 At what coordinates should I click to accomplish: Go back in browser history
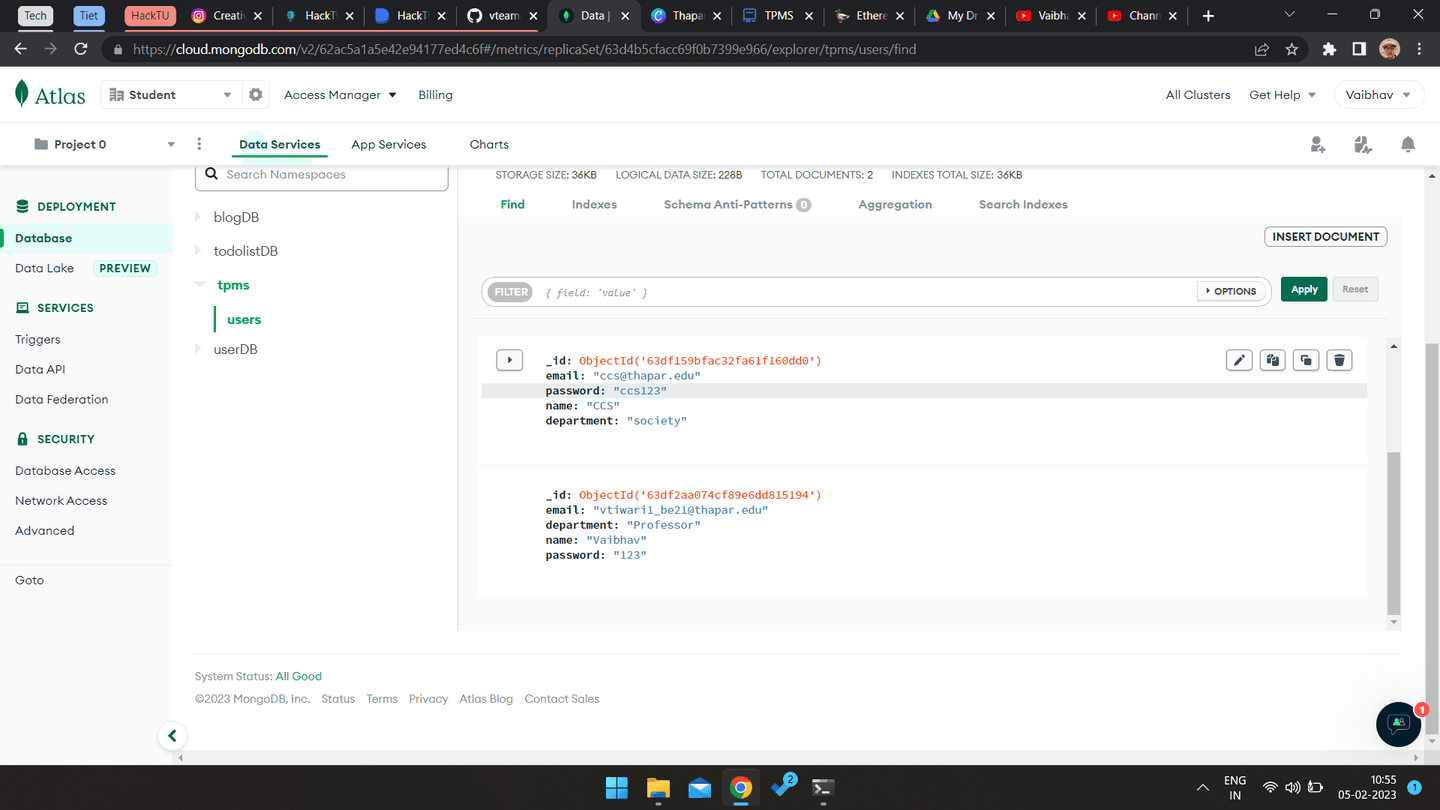click(21, 49)
